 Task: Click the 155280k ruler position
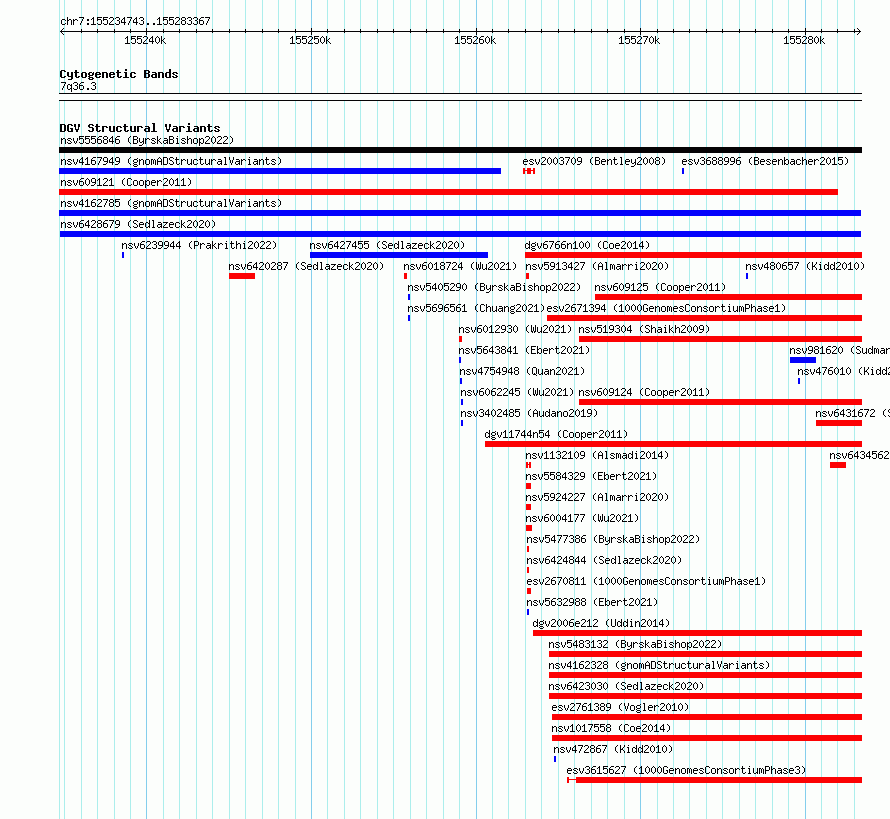pos(804,40)
